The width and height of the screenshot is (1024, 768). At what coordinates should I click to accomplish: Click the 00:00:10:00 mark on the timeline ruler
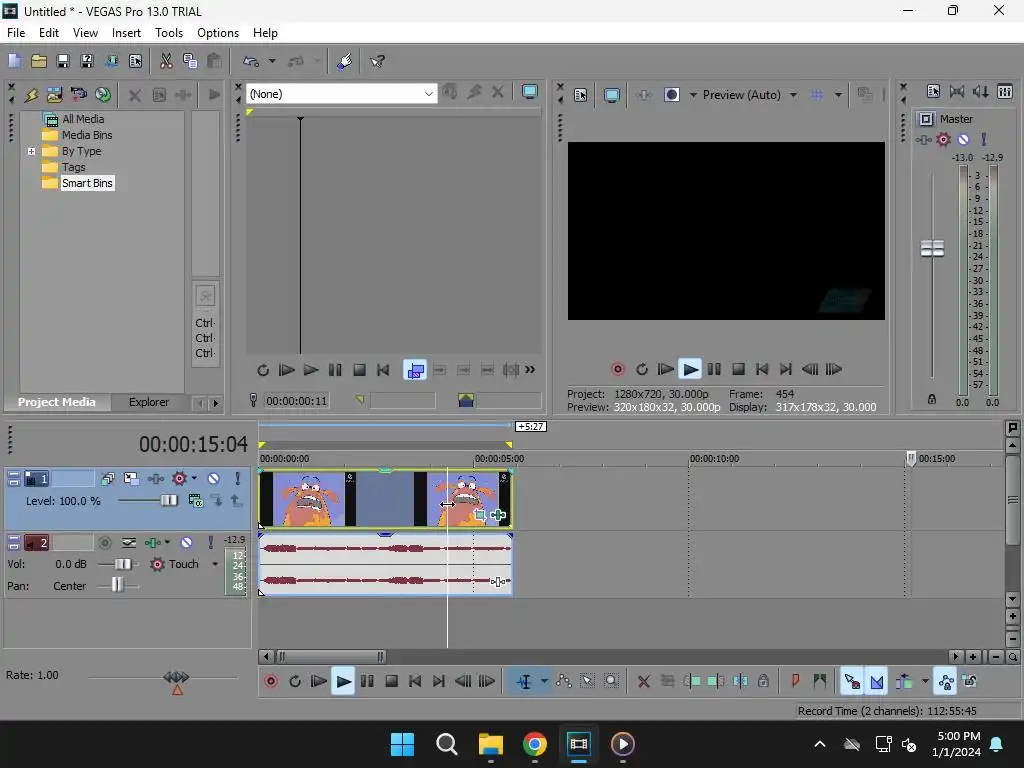[714, 459]
